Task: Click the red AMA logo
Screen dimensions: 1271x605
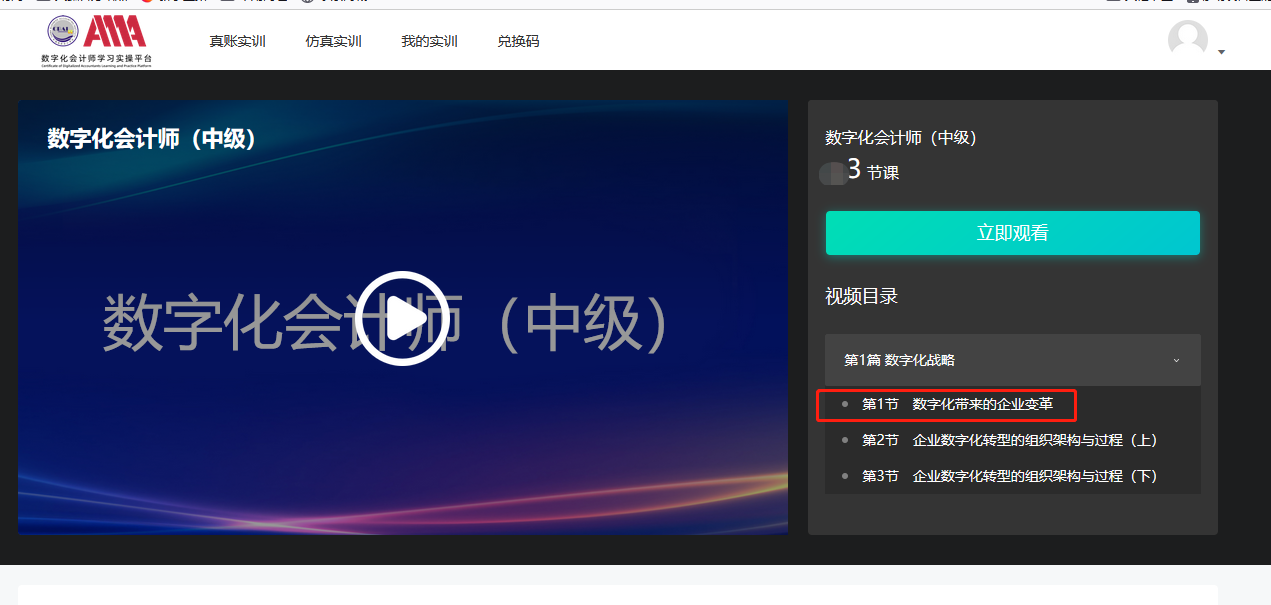Action: (x=115, y=31)
